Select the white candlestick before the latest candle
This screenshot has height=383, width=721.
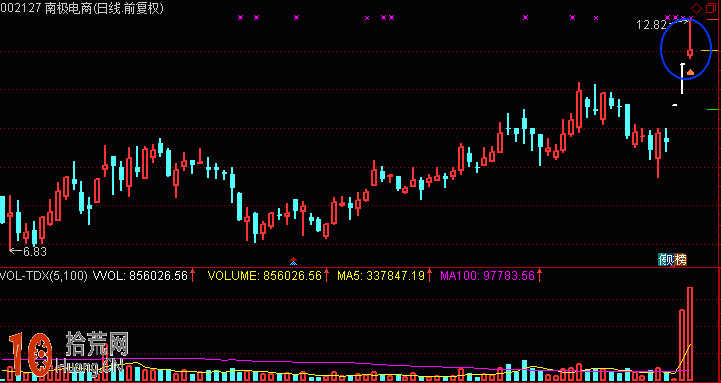(x=682, y=78)
